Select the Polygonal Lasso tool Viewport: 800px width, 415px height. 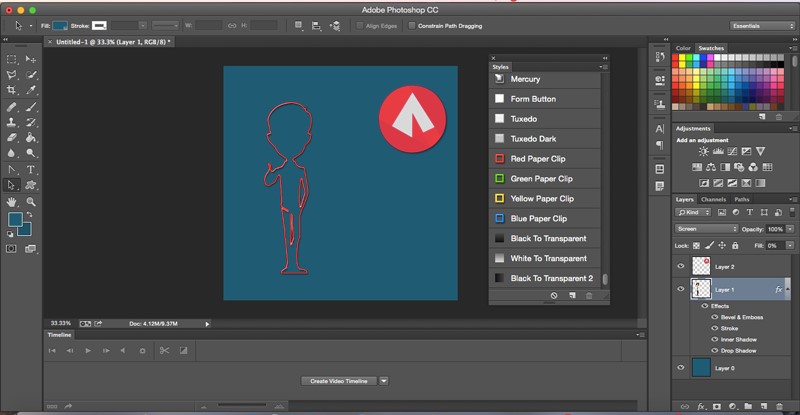tap(11, 75)
